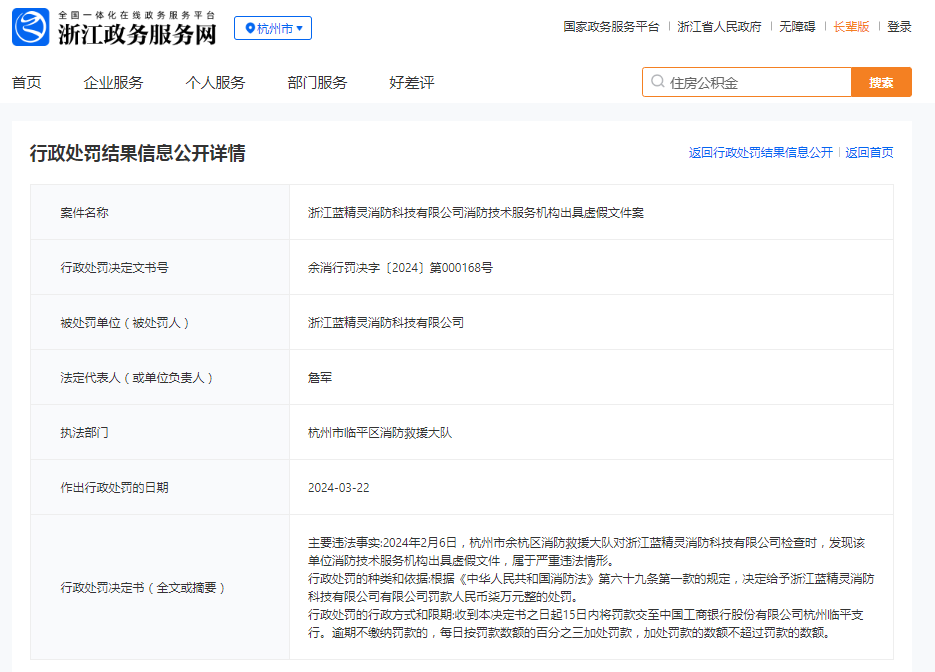Select the 个人服务 navigation item
Image resolution: width=935 pixels, height=672 pixels.
[215, 83]
